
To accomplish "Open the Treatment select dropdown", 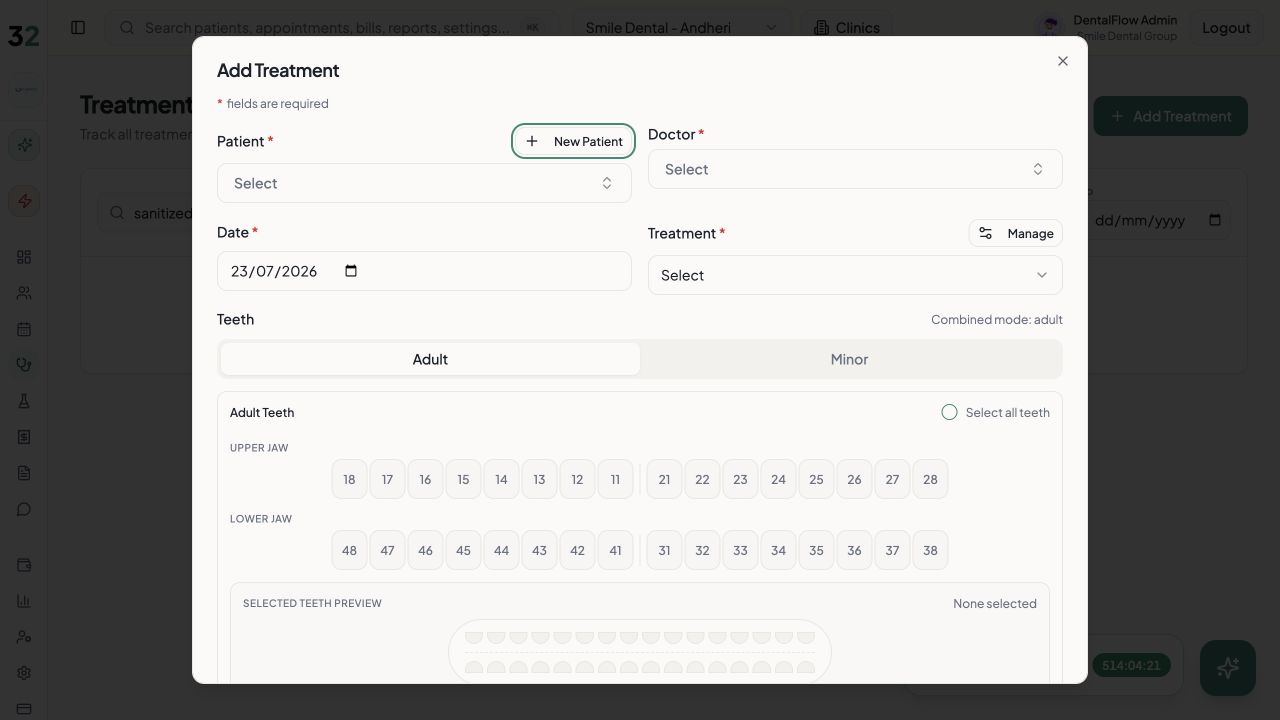I will coord(855,275).
